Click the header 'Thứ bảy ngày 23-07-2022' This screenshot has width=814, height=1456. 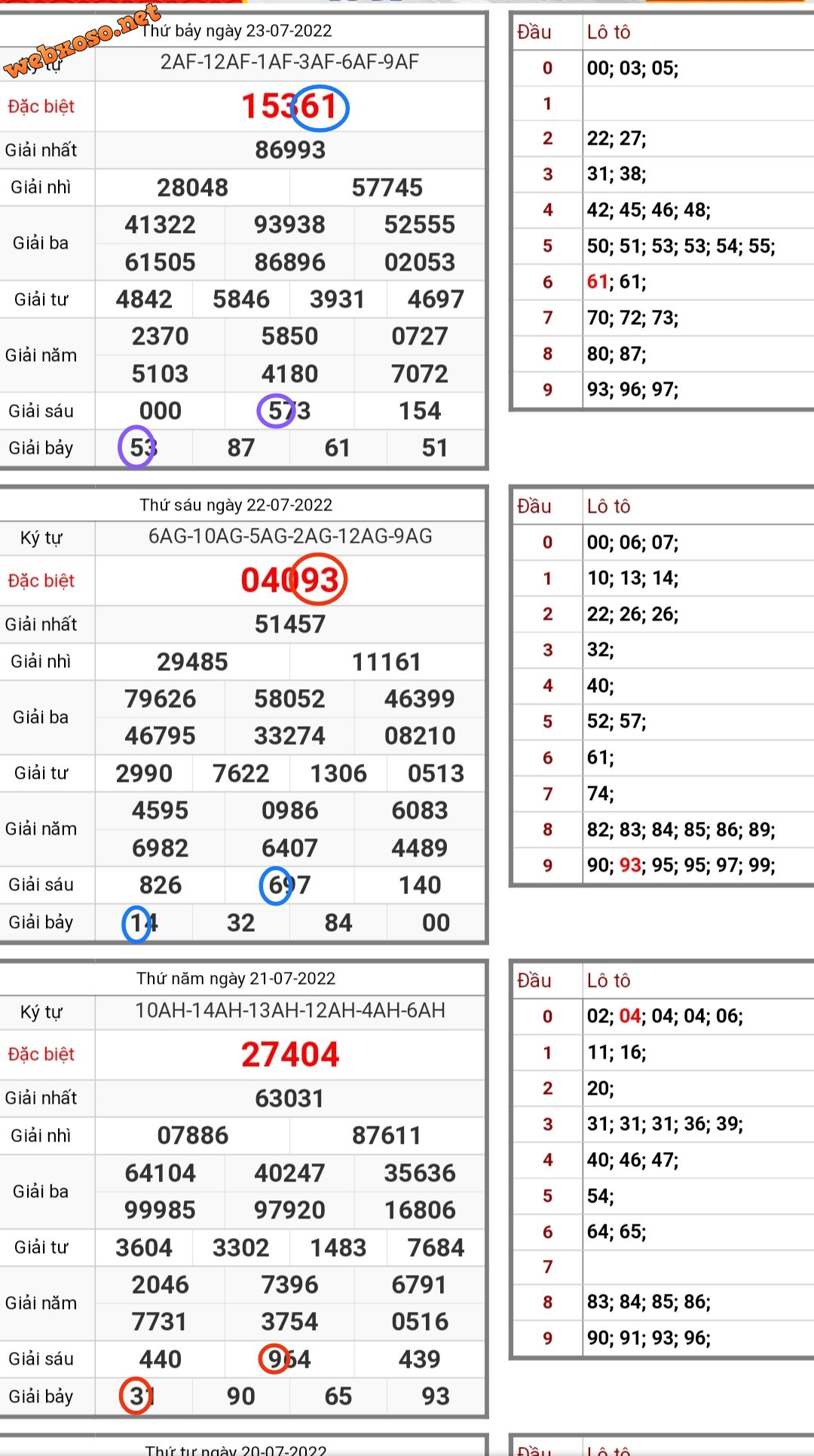coord(237,31)
